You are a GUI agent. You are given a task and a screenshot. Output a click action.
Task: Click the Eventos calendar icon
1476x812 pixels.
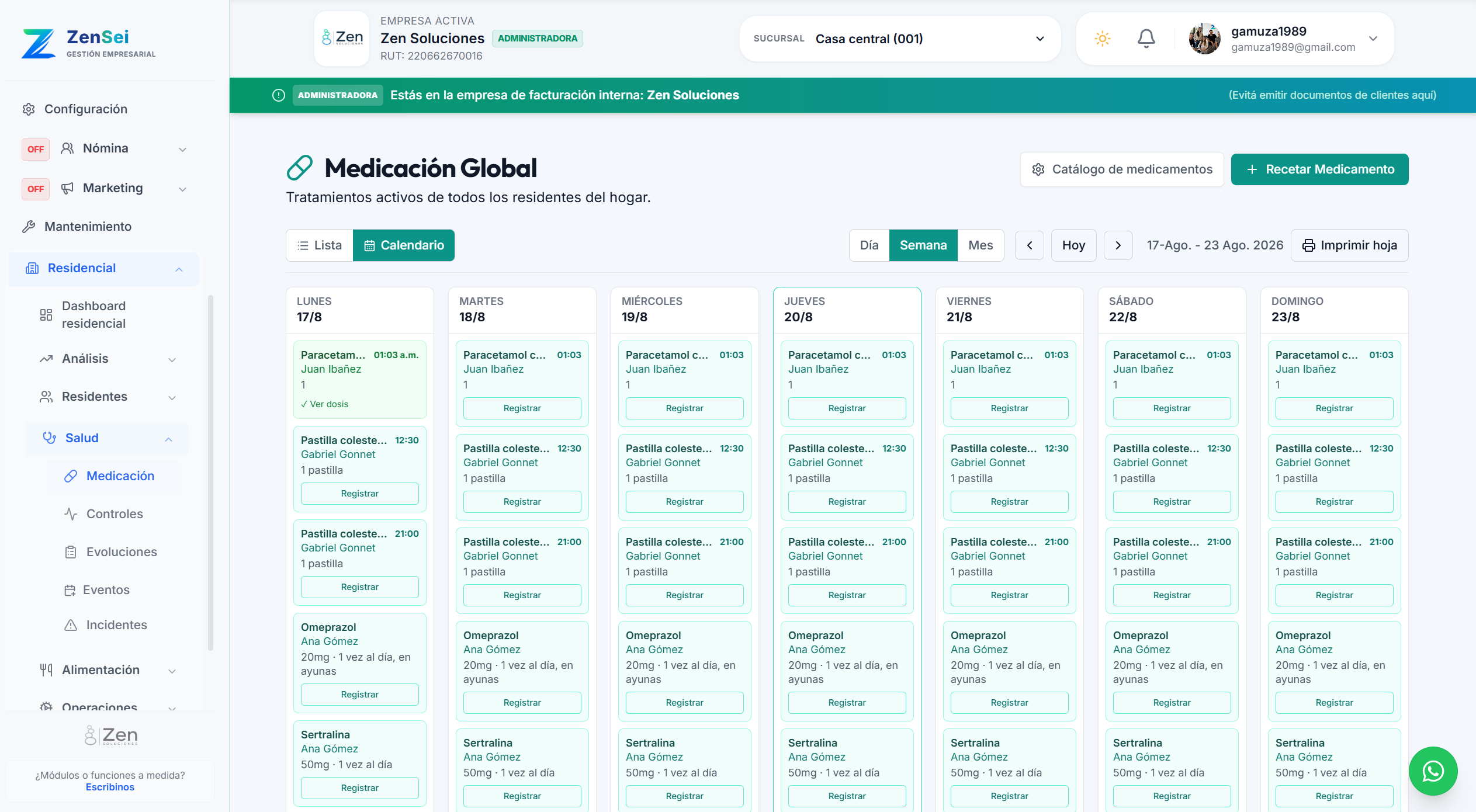pos(70,590)
